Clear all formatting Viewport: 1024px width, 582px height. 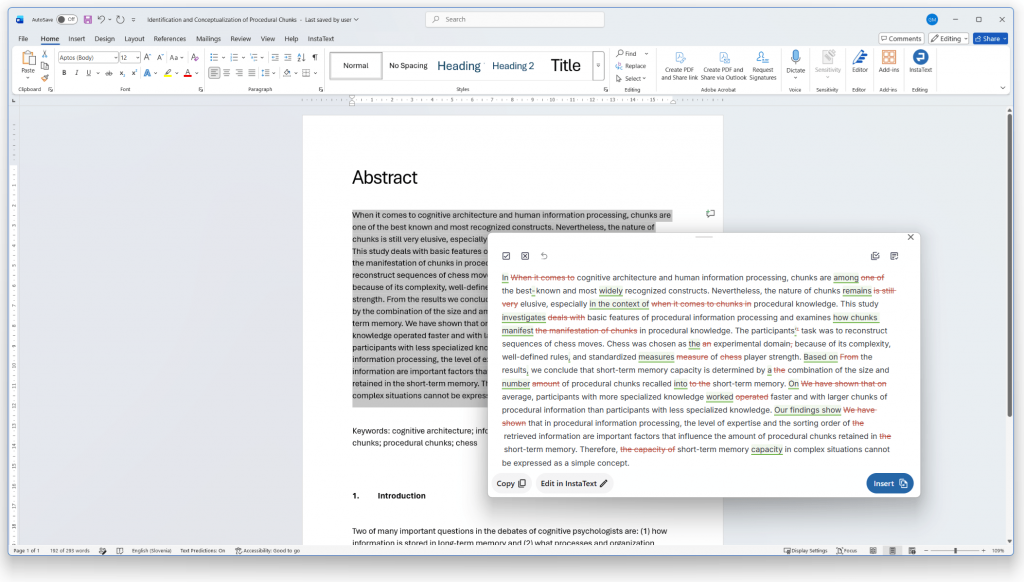coord(195,57)
